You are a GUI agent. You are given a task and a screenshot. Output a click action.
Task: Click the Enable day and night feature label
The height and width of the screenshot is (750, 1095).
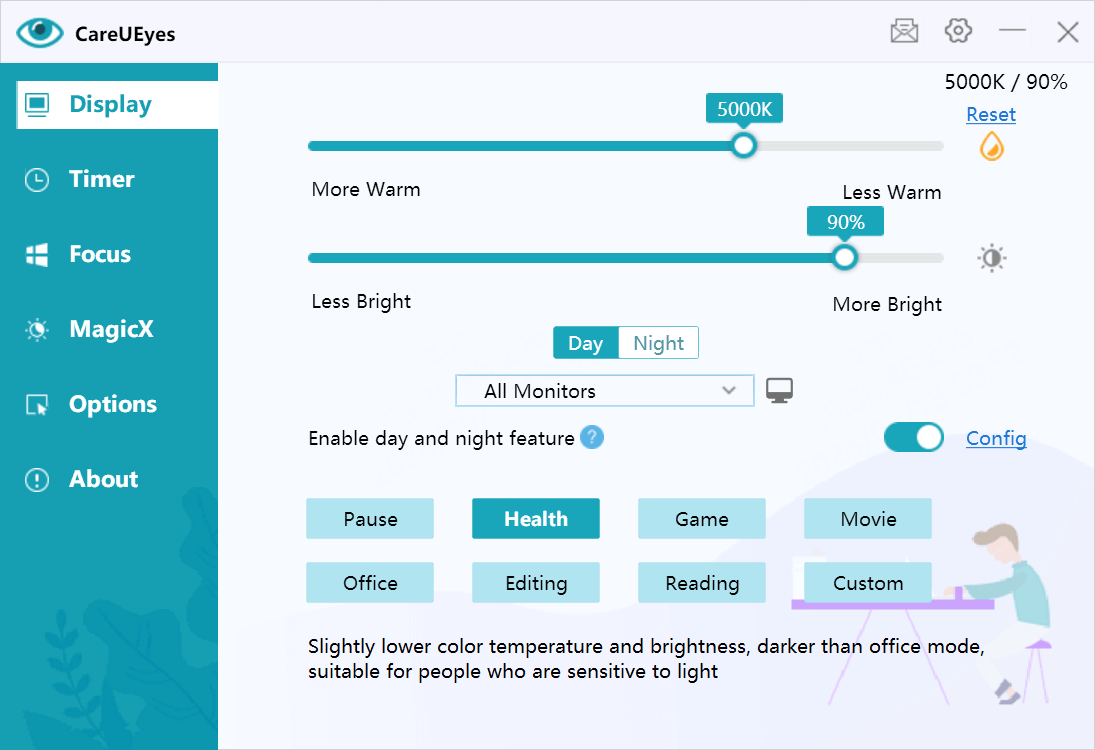click(x=441, y=439)
